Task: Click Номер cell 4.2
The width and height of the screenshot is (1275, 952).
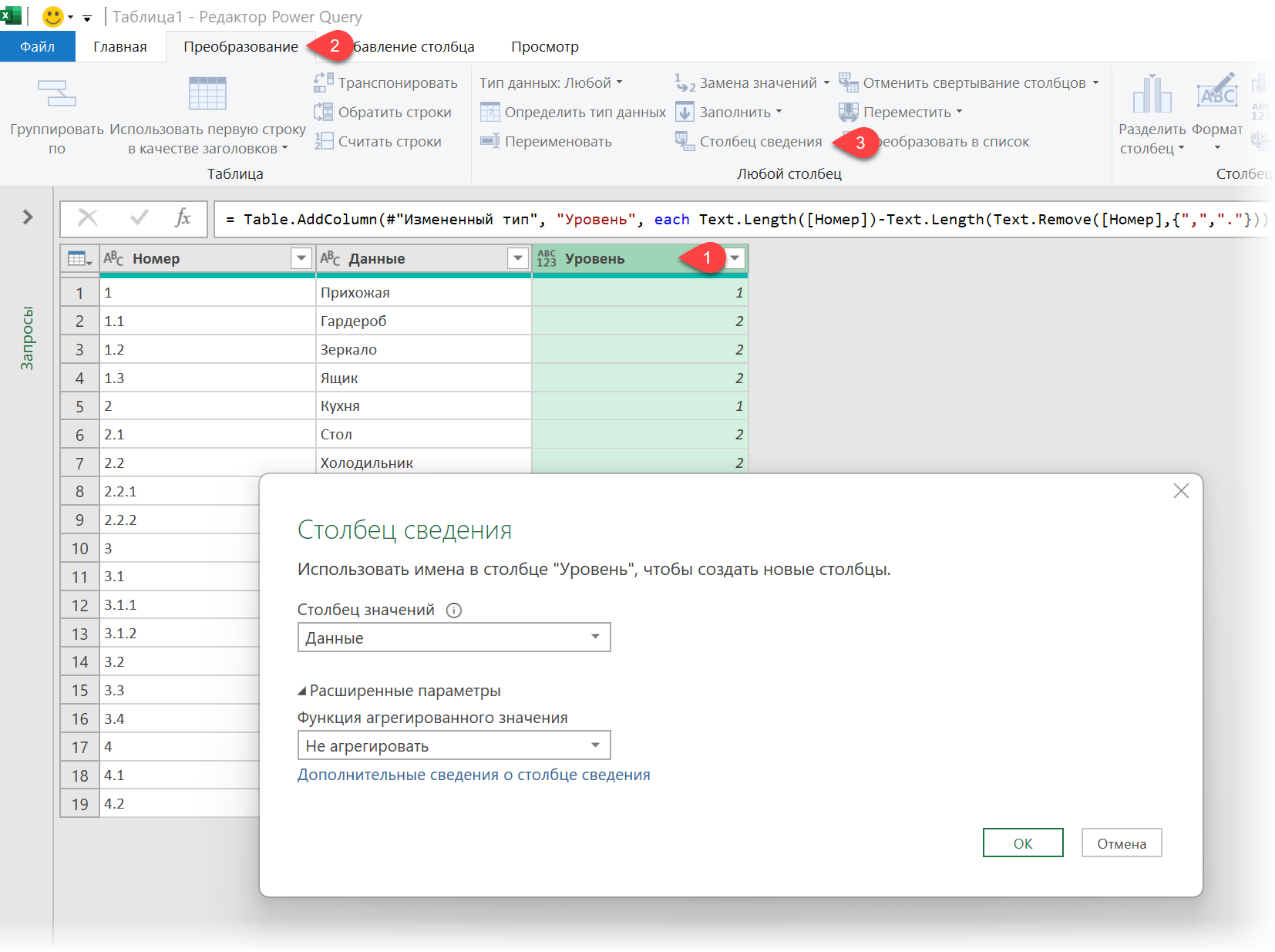Action: click(x=179, y=803)
